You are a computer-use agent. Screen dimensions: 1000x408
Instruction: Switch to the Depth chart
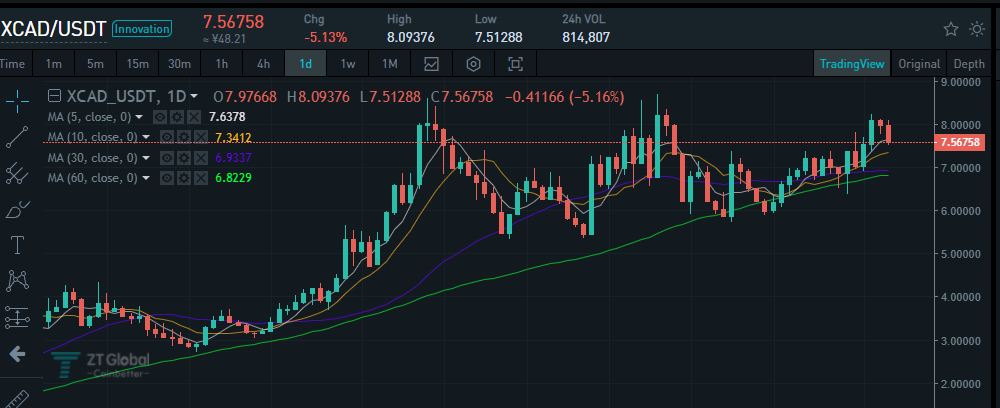pos(969,64)
